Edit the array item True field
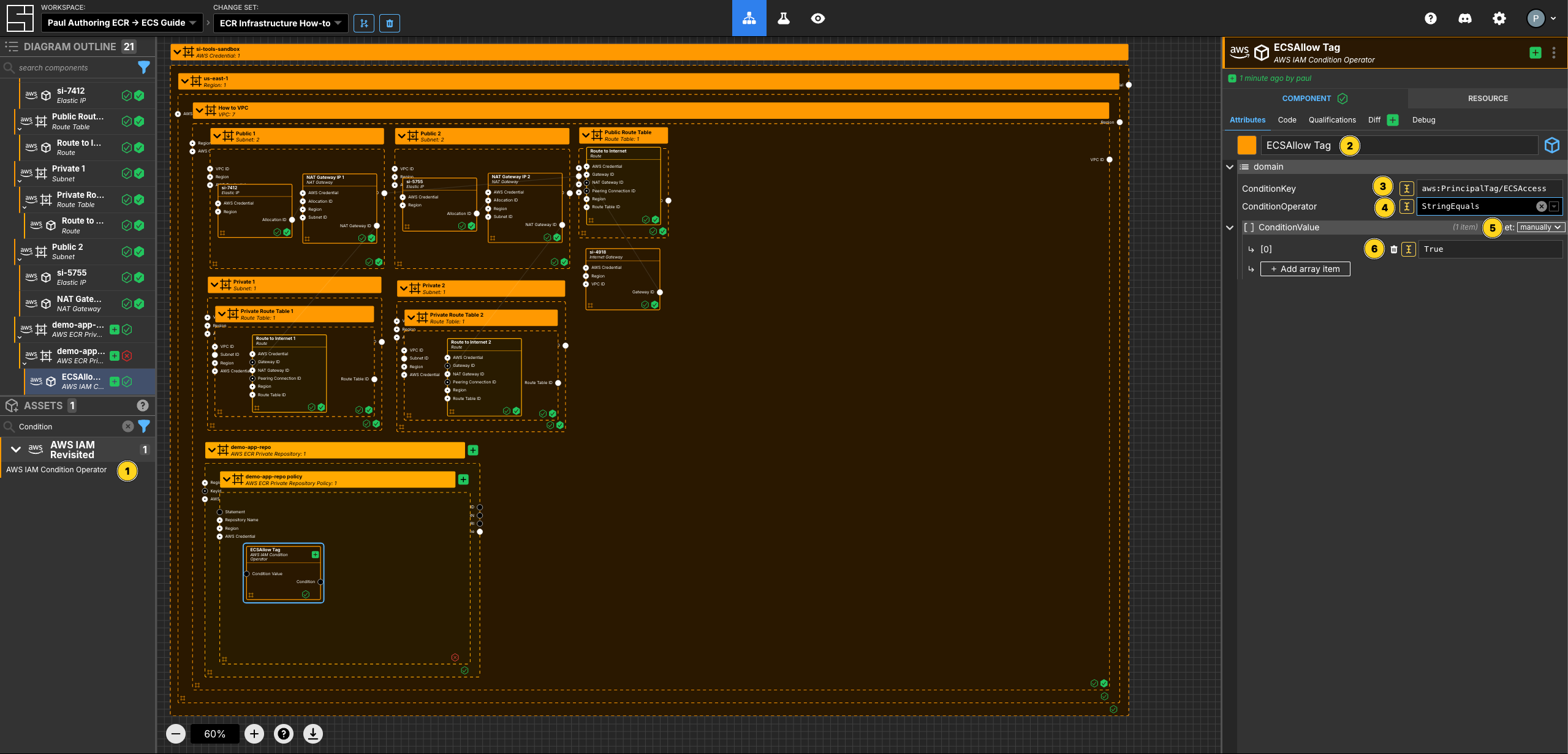 1491,249
